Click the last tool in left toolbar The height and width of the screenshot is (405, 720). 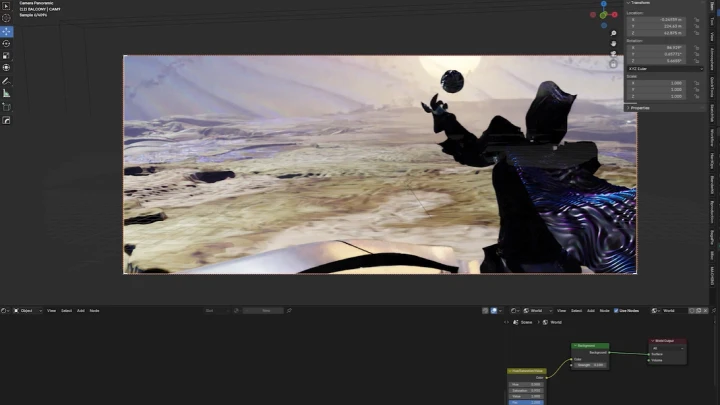pyautogui.click(x=6, y=120)
